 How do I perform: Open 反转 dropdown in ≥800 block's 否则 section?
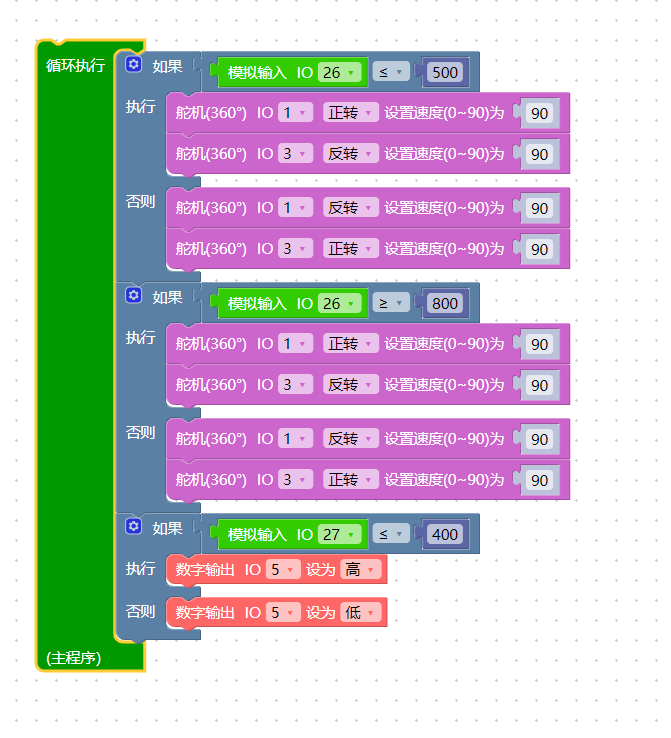click(351, 439)
